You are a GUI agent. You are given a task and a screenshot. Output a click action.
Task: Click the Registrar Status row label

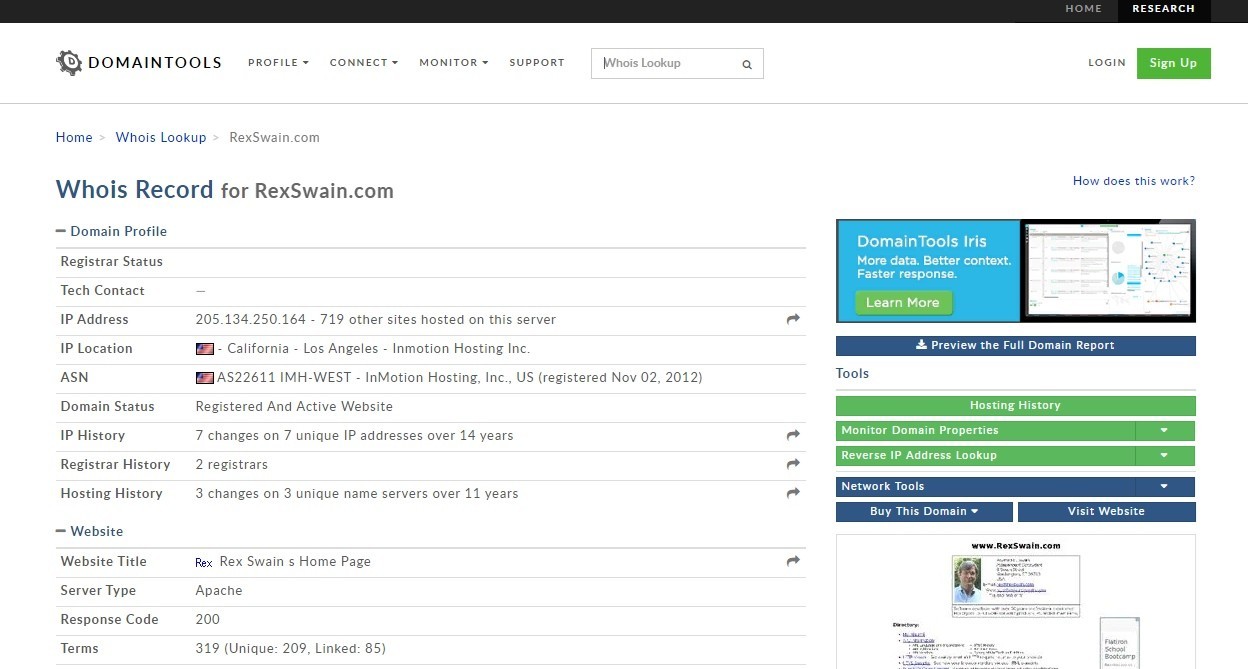tap(112, 262)
